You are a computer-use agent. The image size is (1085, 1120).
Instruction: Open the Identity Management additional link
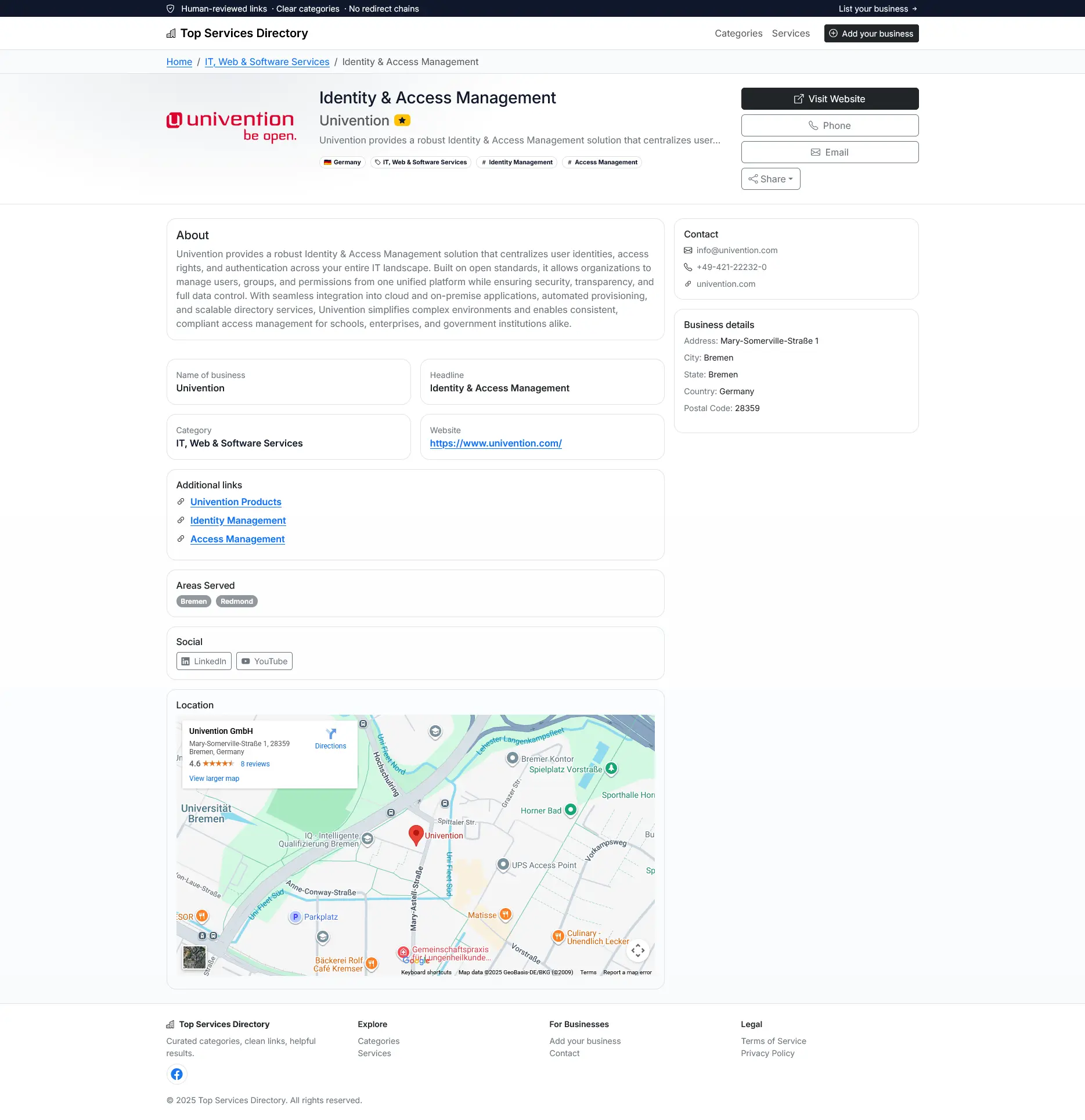point(238,521)
